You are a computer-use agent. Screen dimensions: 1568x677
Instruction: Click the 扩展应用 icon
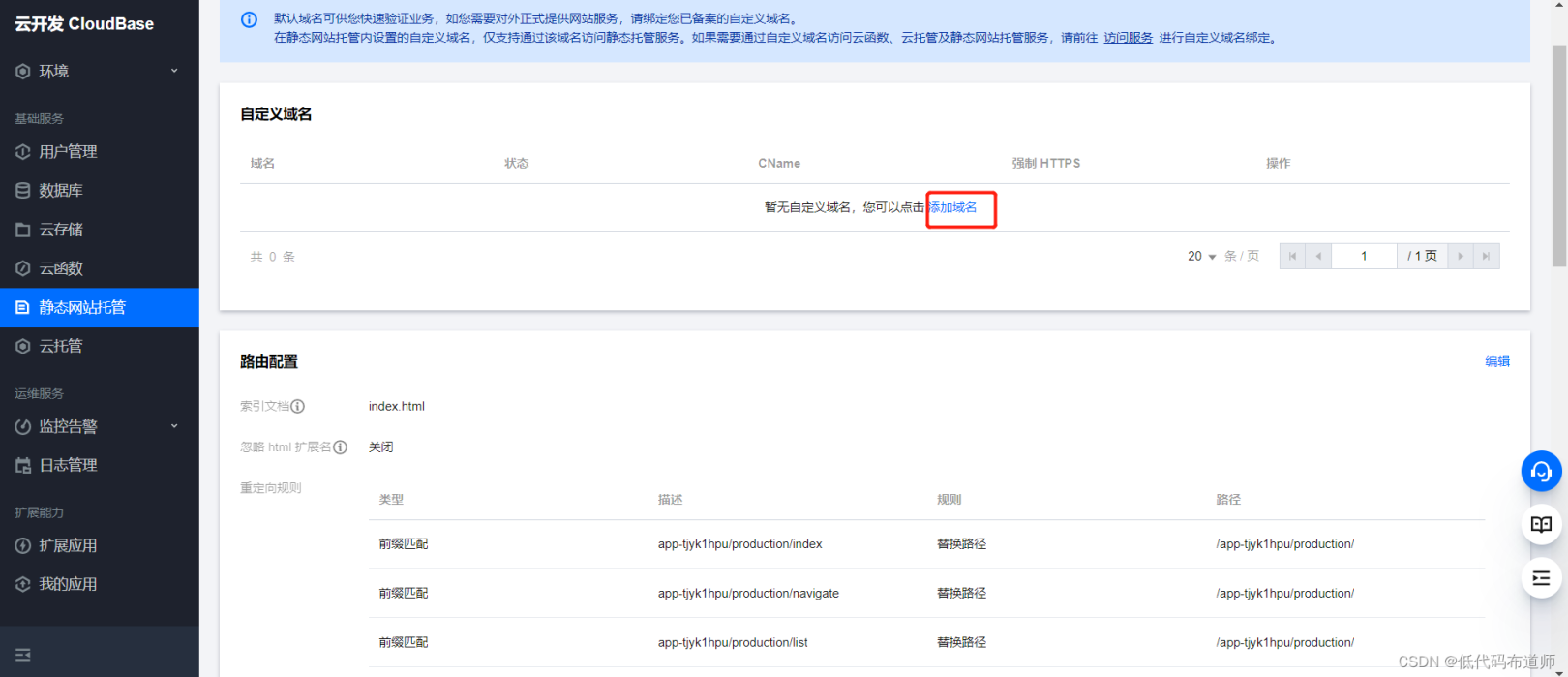click(x=23, y=545)
